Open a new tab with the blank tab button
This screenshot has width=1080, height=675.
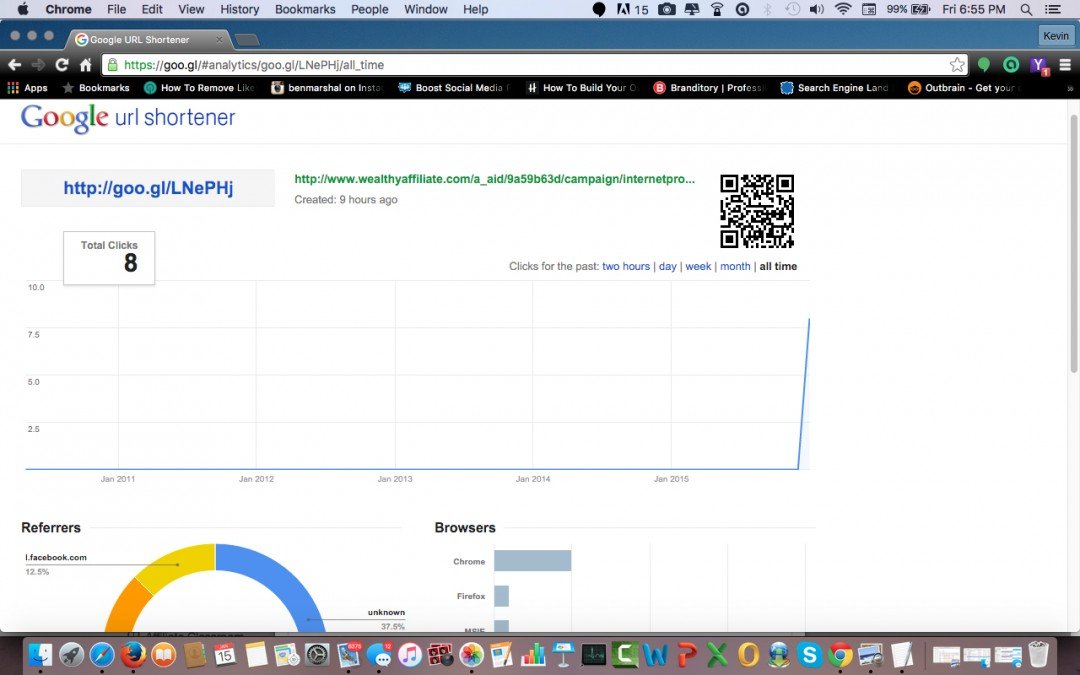(247, 40)
